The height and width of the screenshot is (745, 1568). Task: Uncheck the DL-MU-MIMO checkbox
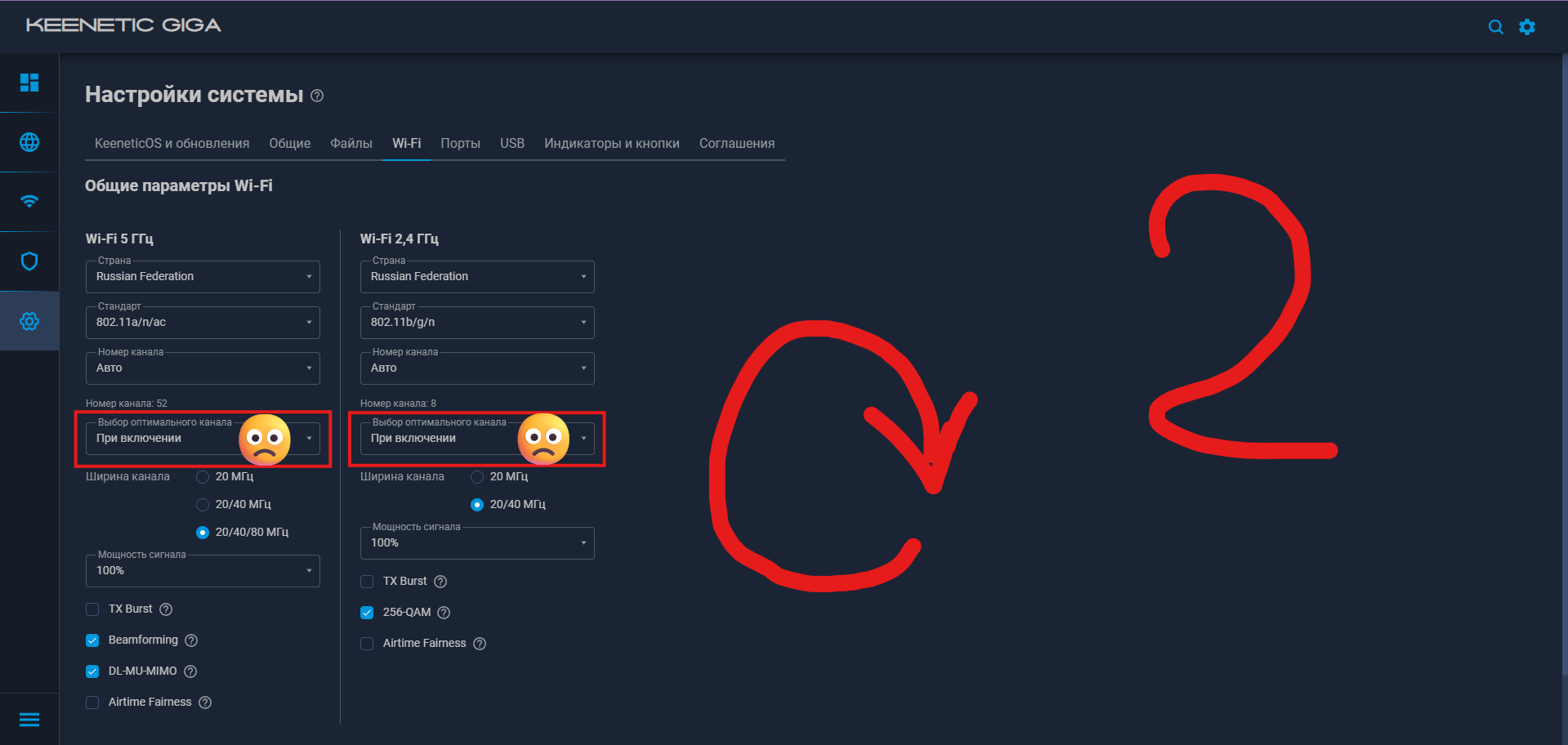tap(92, 671)
